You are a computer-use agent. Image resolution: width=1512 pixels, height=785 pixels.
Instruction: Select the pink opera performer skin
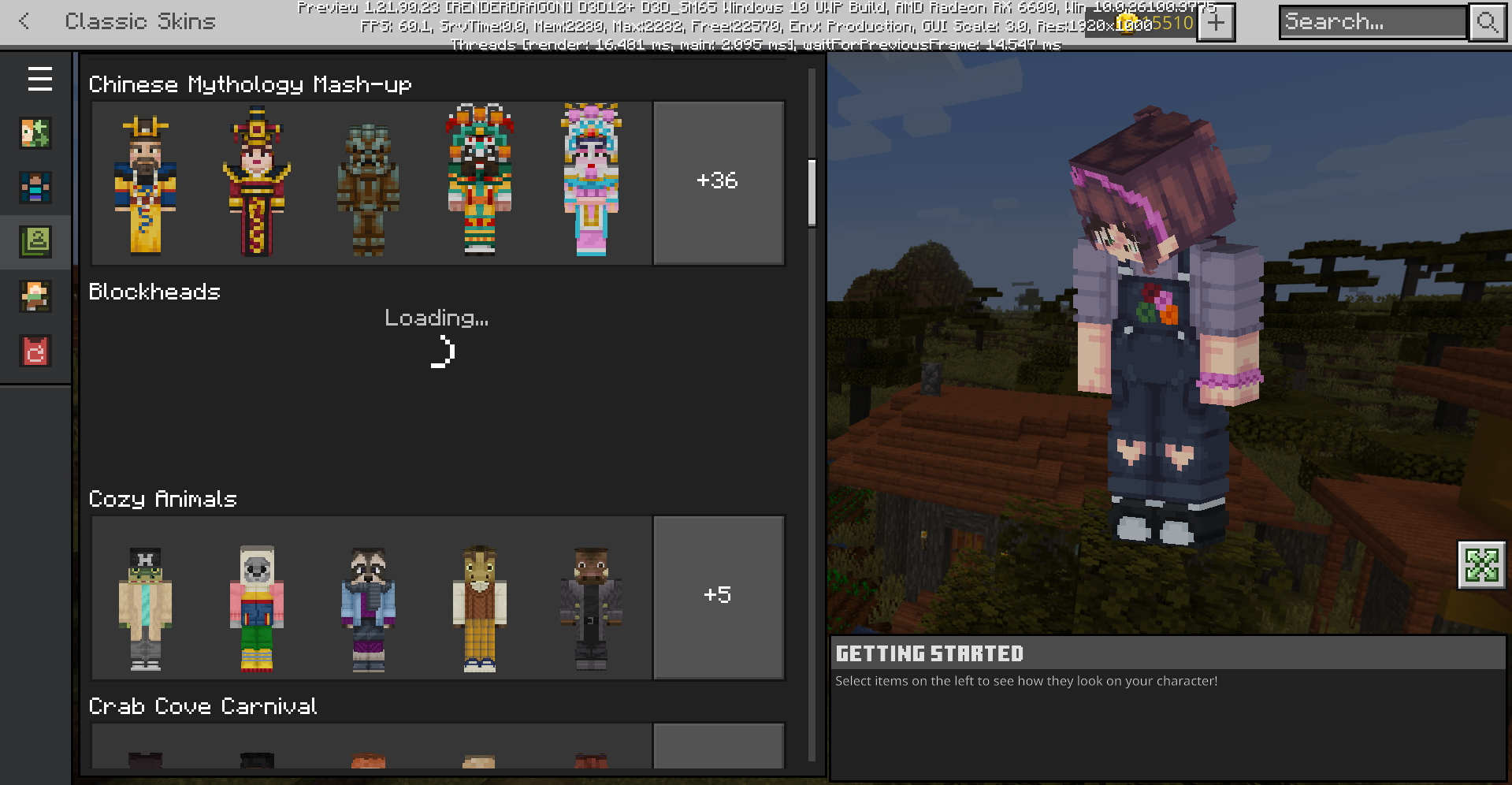(591, 180)
